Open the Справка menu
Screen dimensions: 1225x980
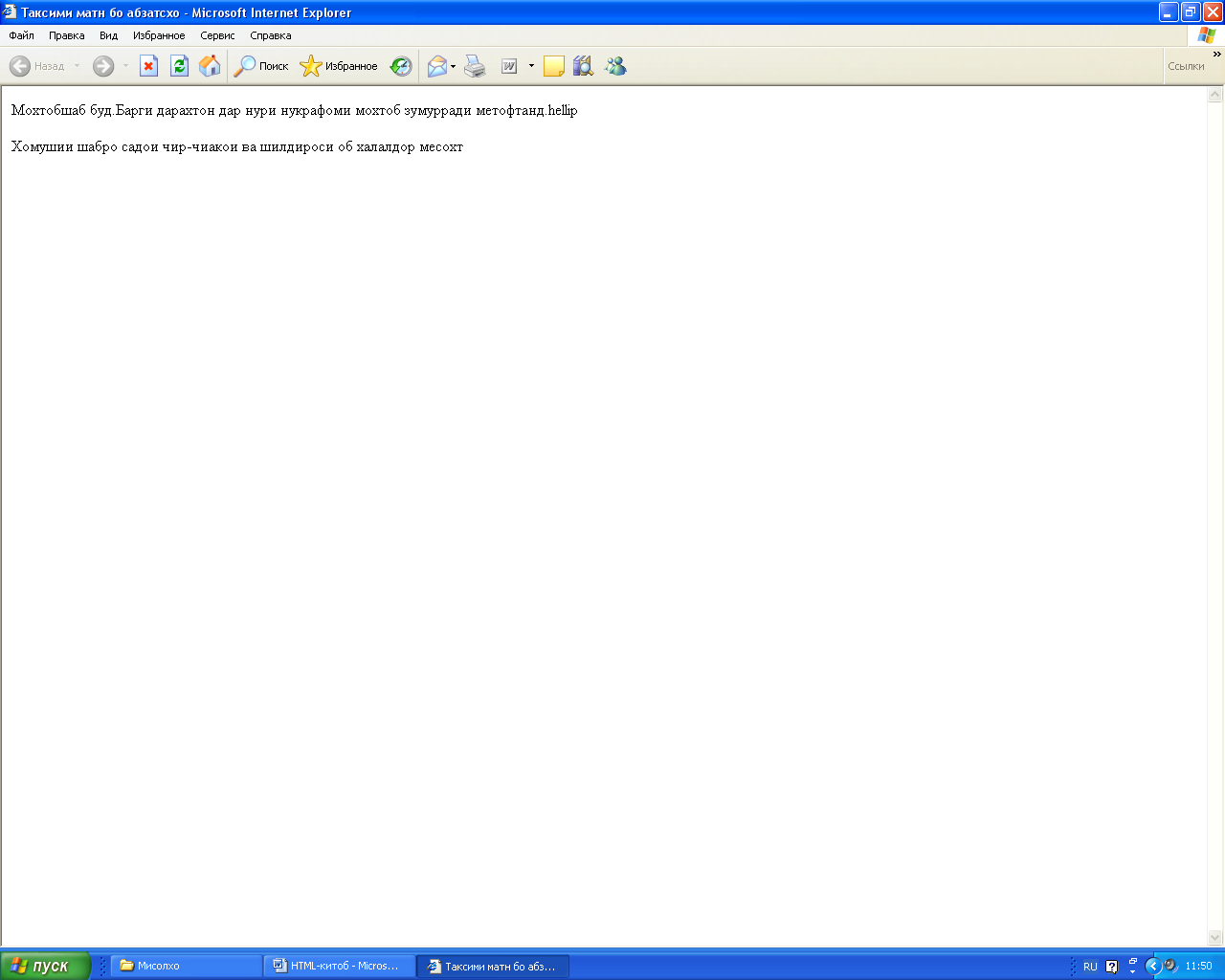coord(271,35)
